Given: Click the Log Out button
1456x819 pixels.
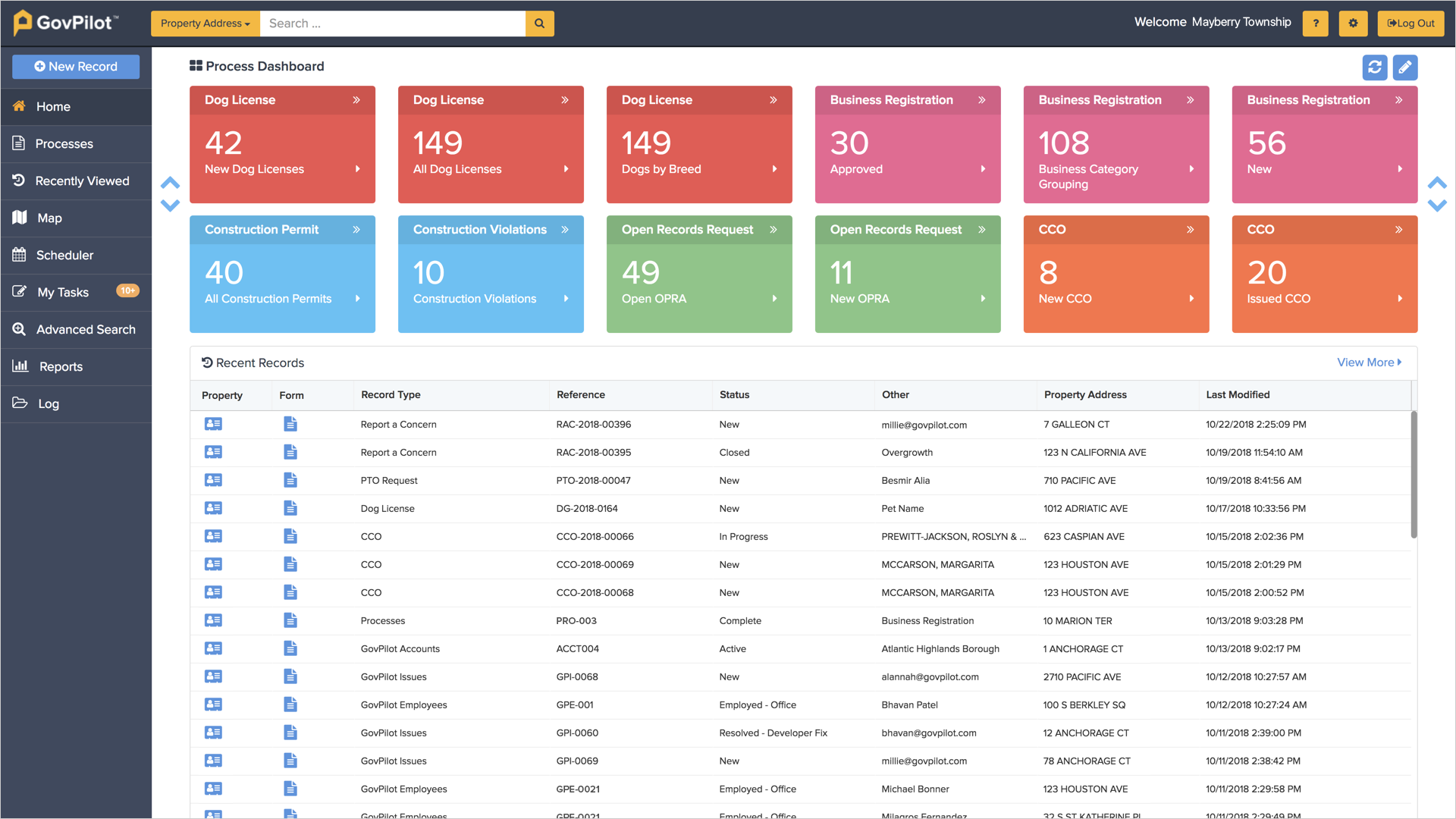Looking at the screenshot, I should coord(1410,24).
